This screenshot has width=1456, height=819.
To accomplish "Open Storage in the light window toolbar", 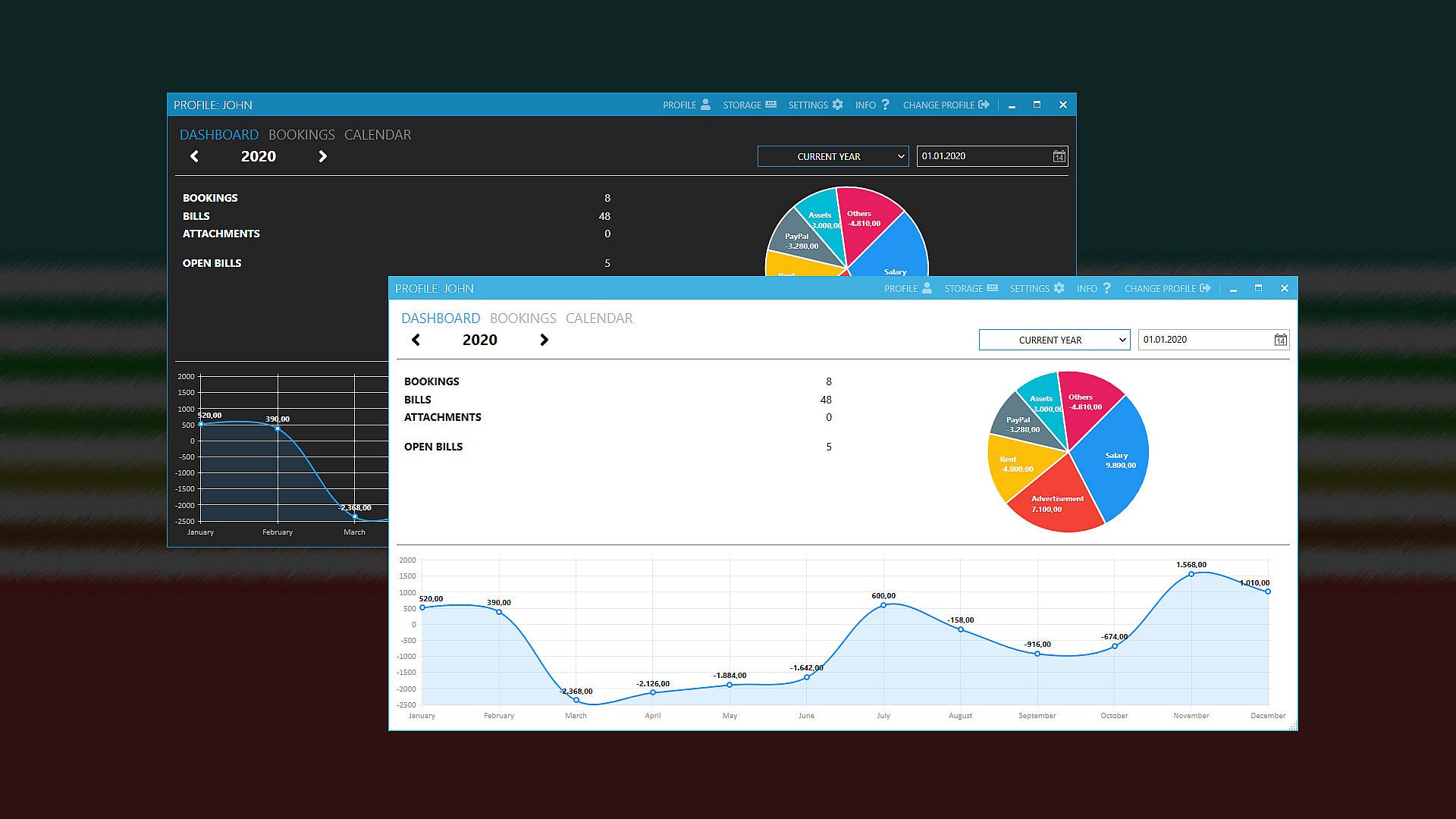I will point(992,288).
